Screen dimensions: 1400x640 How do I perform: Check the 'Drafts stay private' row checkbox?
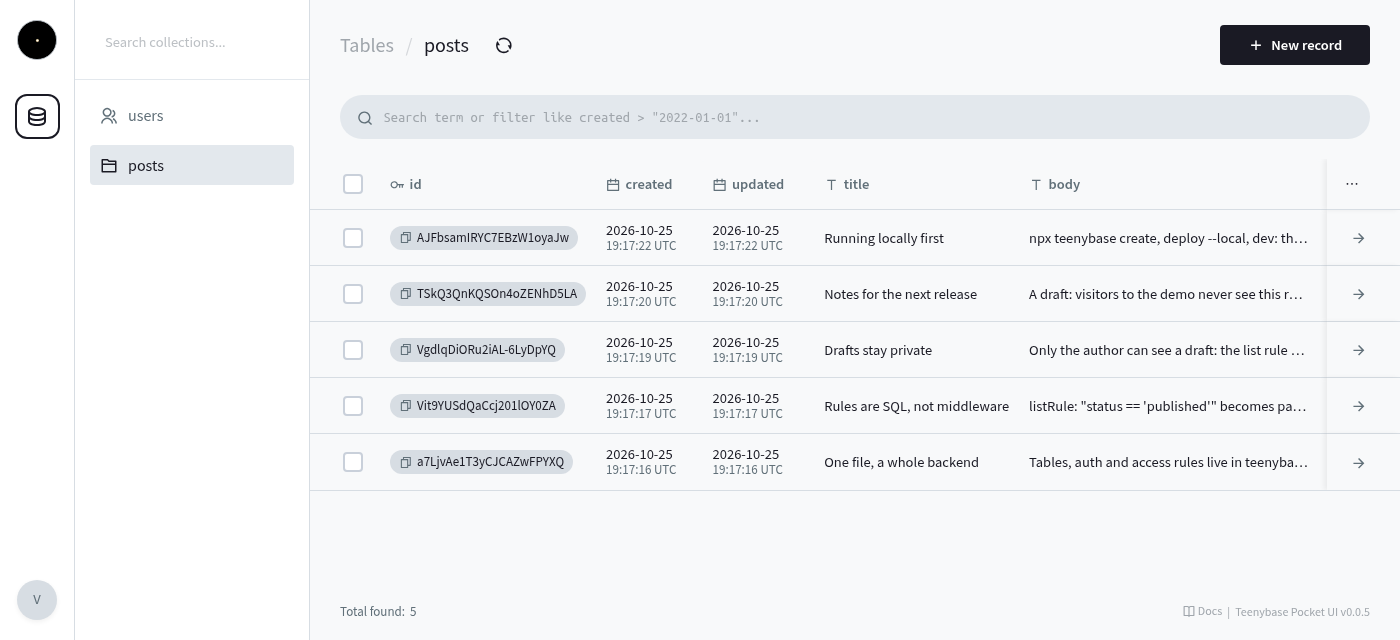tap(353, 350)
